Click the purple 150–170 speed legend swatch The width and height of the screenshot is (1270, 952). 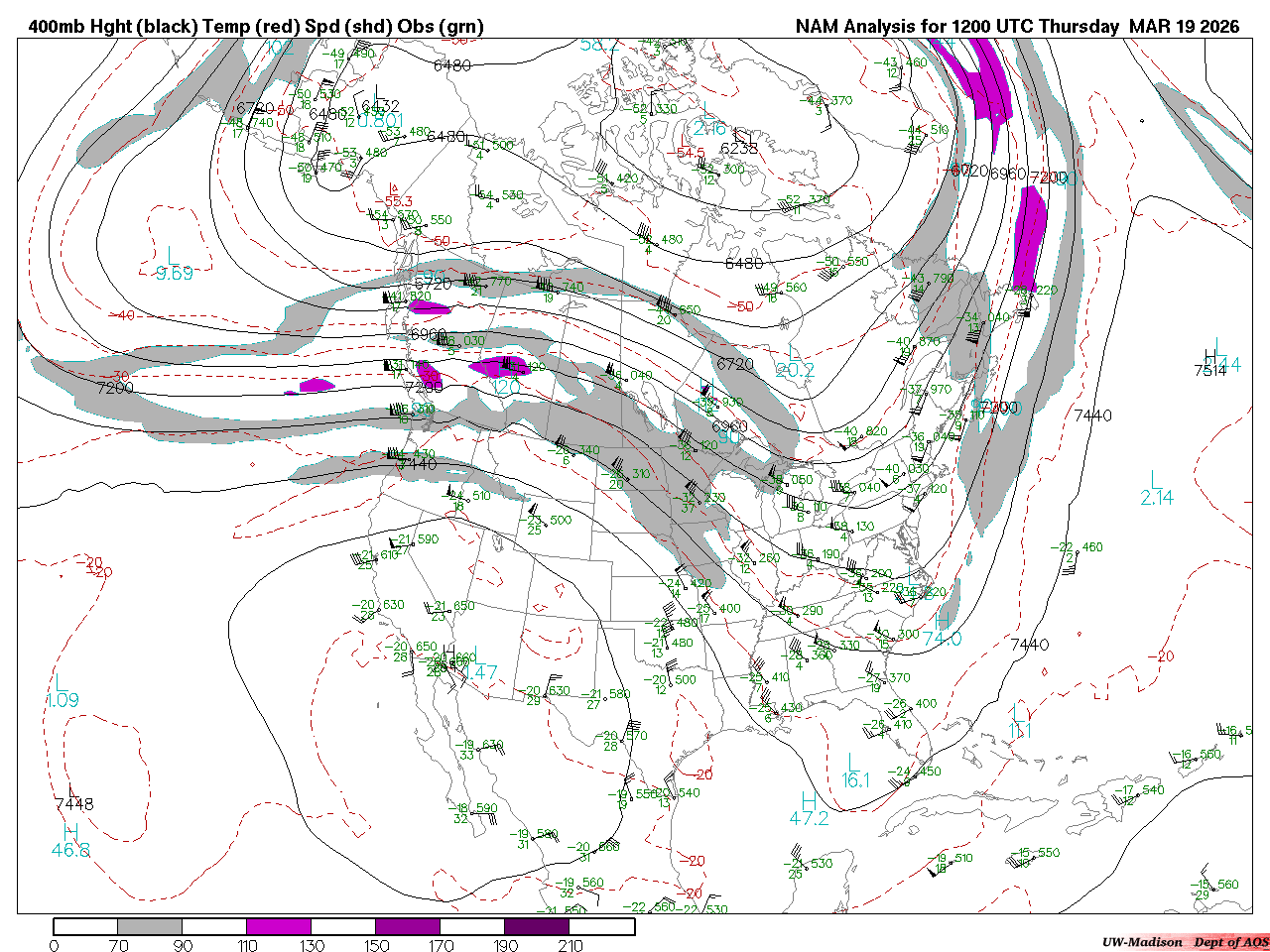point(408,926)
